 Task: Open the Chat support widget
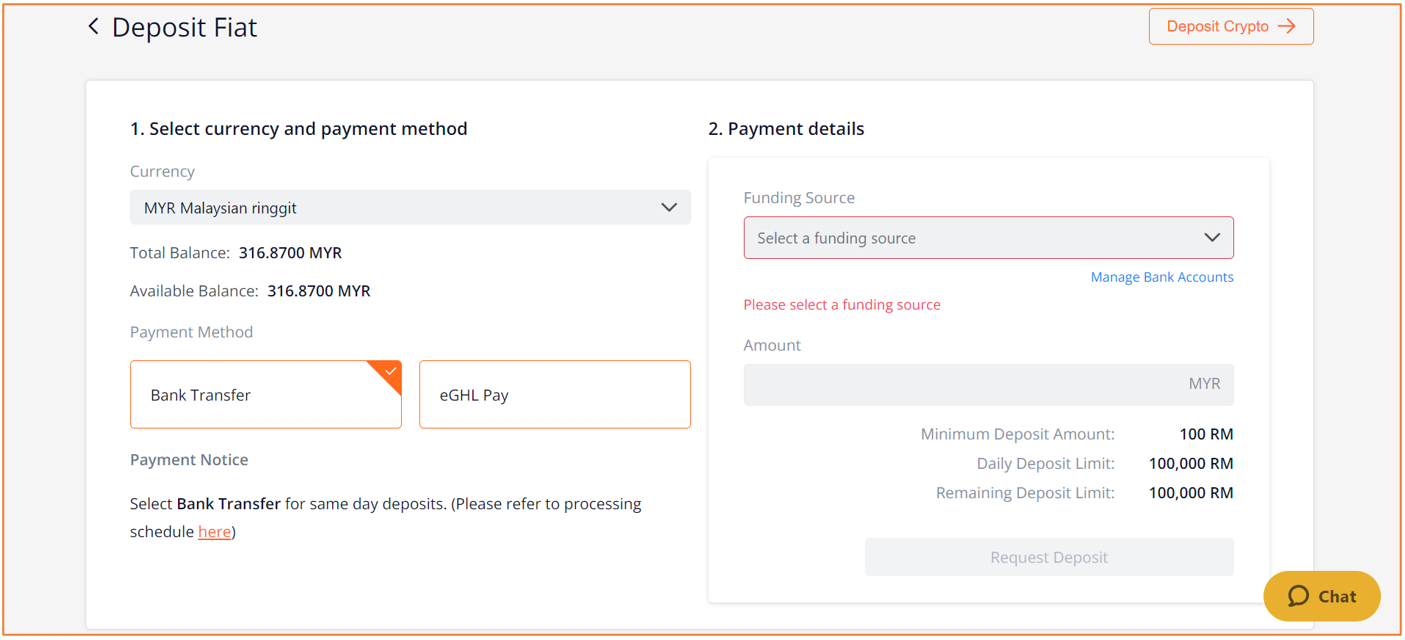(1322, 596)
